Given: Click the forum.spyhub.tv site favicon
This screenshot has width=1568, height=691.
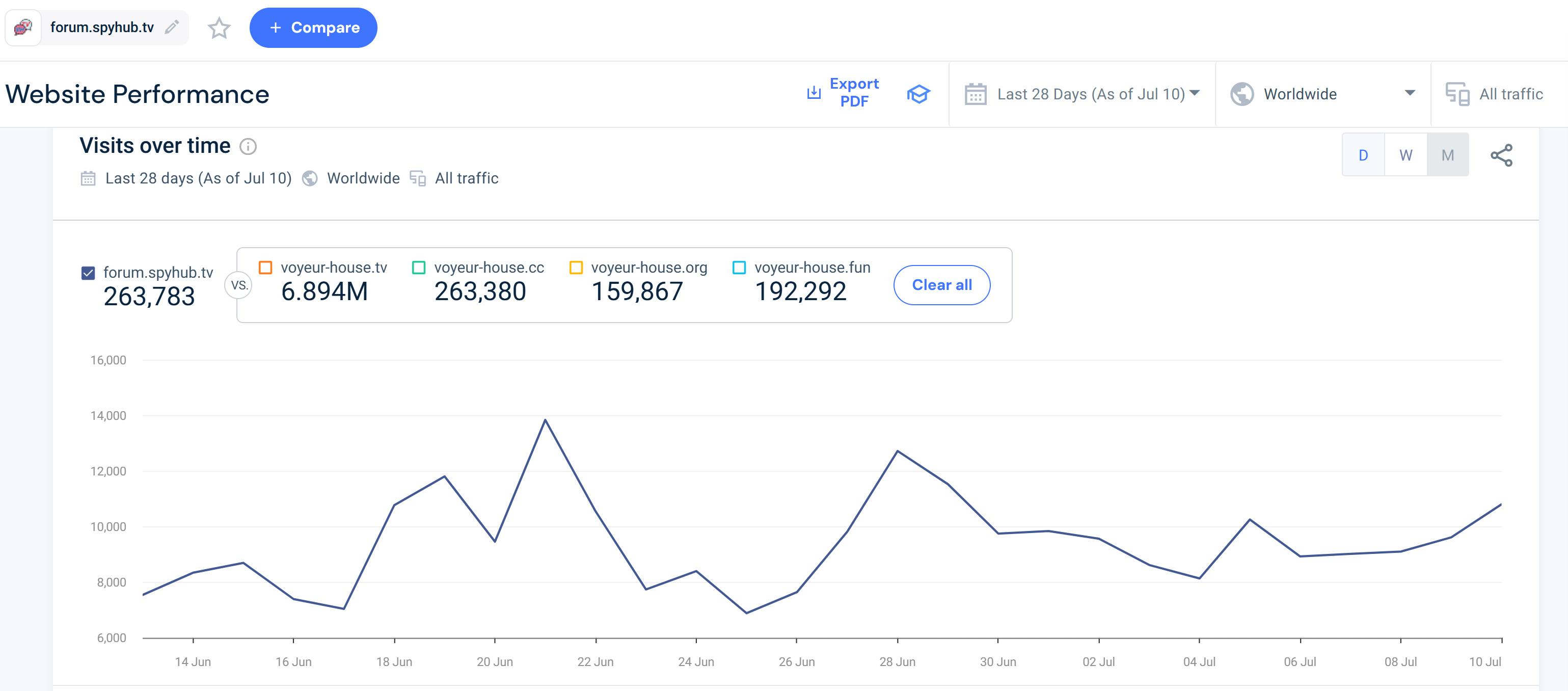Looking at the screenshot, I should (23, 28).
